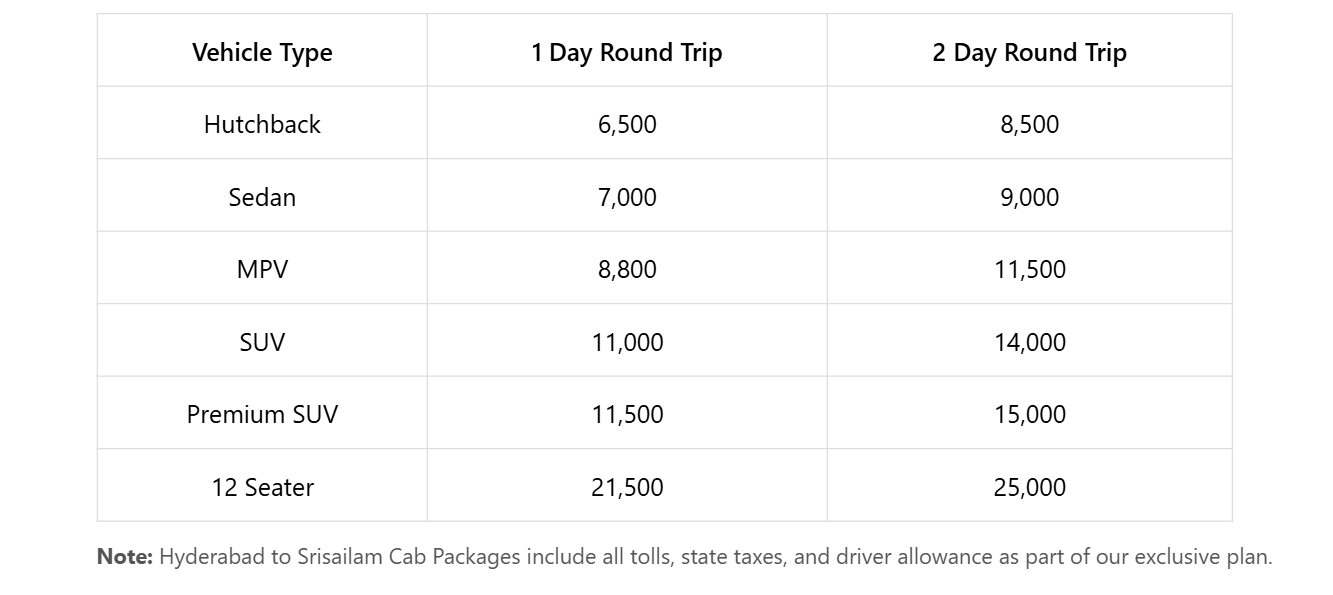Select the MPV vehicle cell

tap(262, 269)
